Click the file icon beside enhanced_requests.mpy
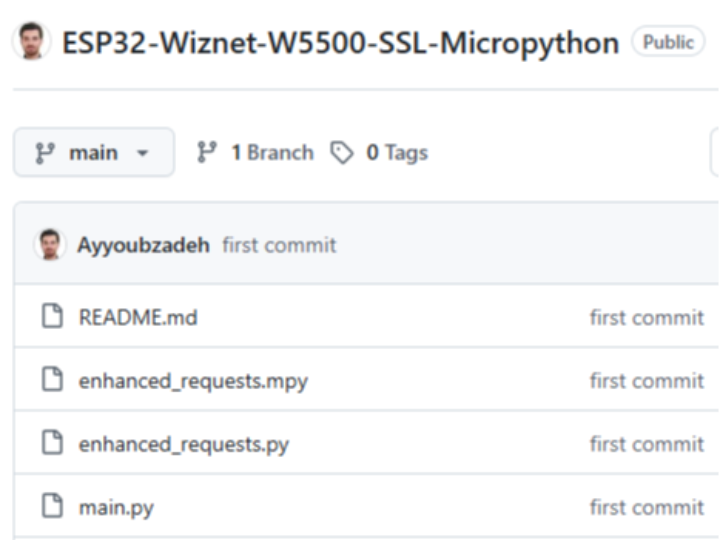Image resolution: width=720 pixels, height=540 pixels. [51, 381]
